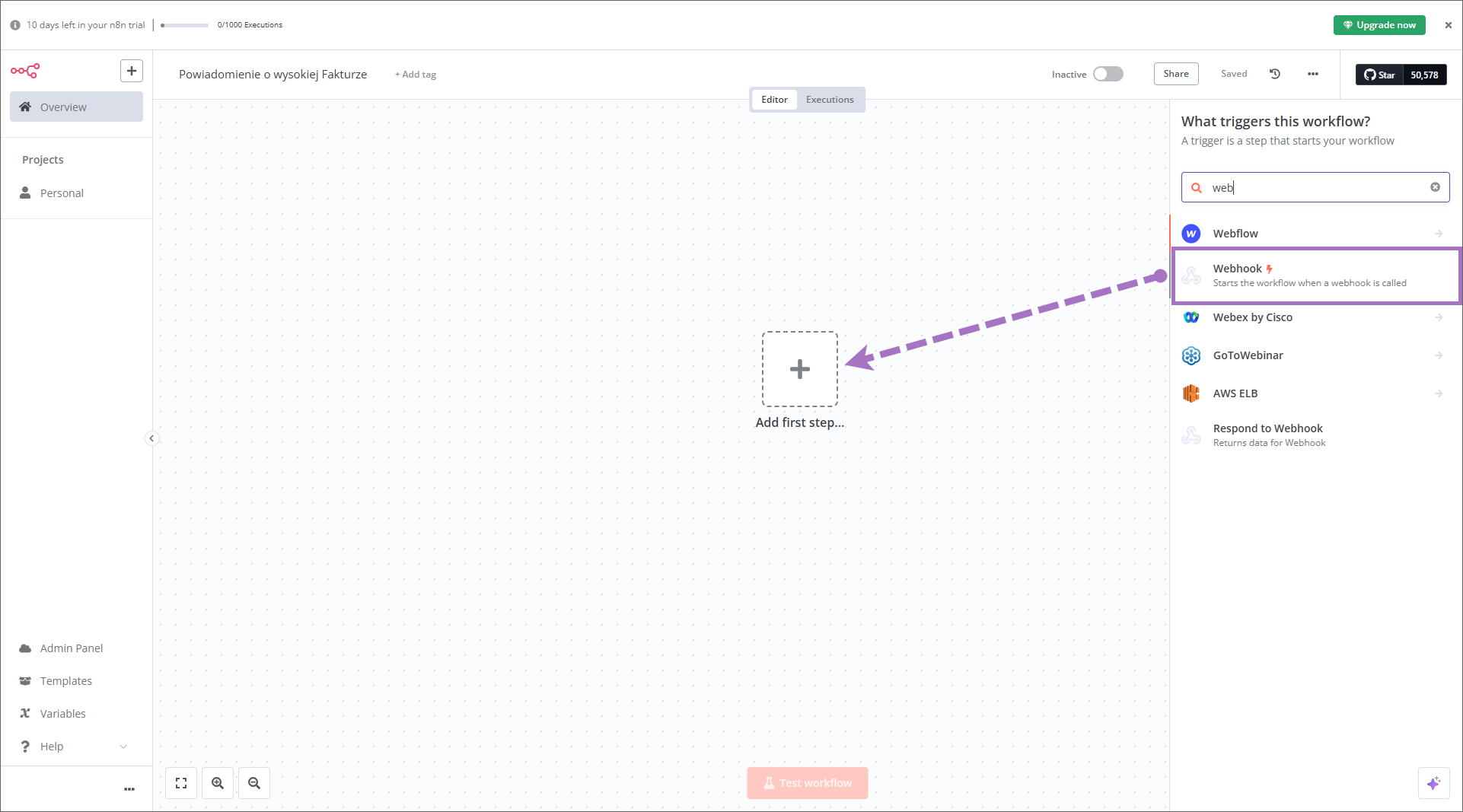Open AI assistant sparkle icon
The width and height of the screenshot is (1463, 812).
[1433, 783]
